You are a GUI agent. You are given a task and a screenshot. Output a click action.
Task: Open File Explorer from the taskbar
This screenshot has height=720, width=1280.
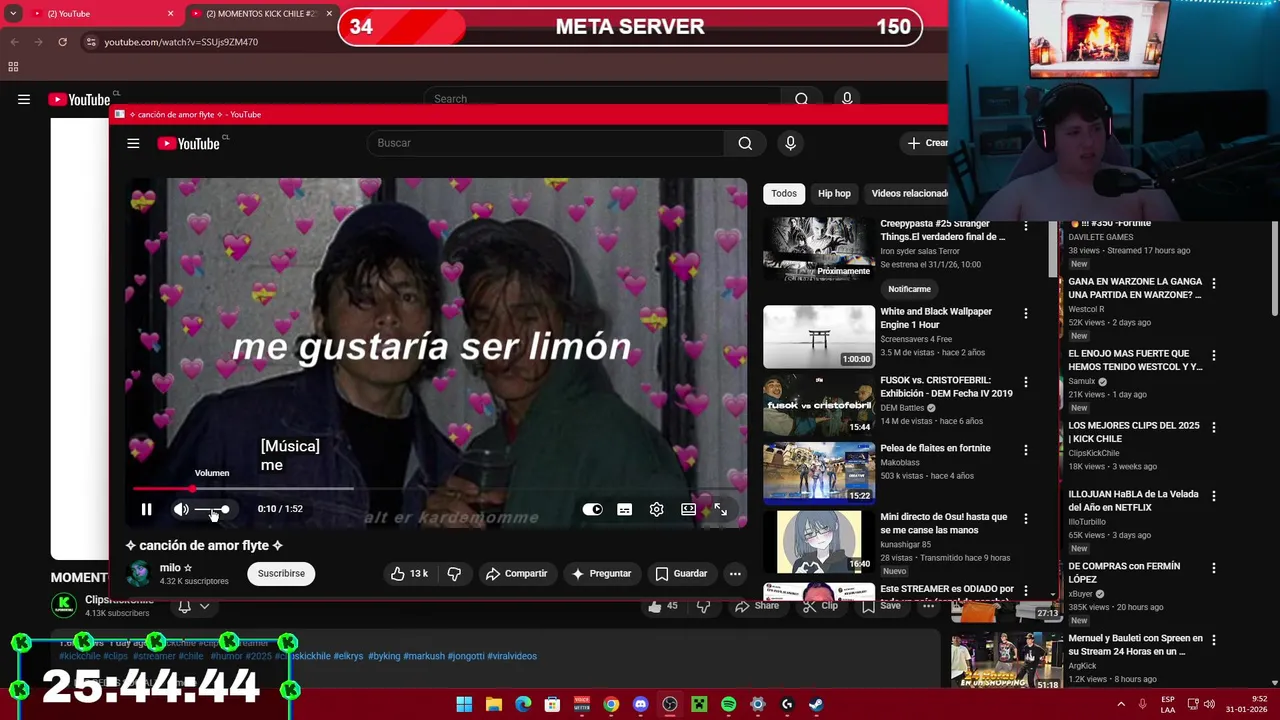click(x=493, y=704)
